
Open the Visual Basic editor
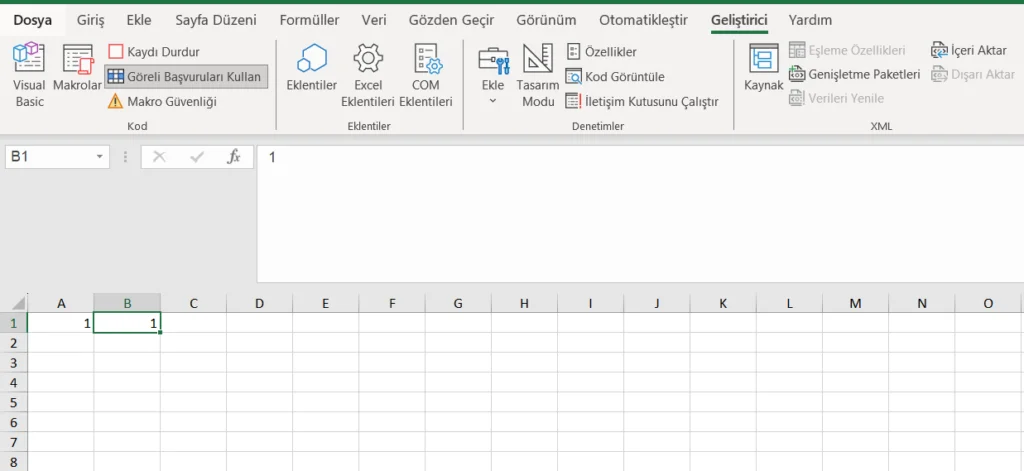point(29,74)
